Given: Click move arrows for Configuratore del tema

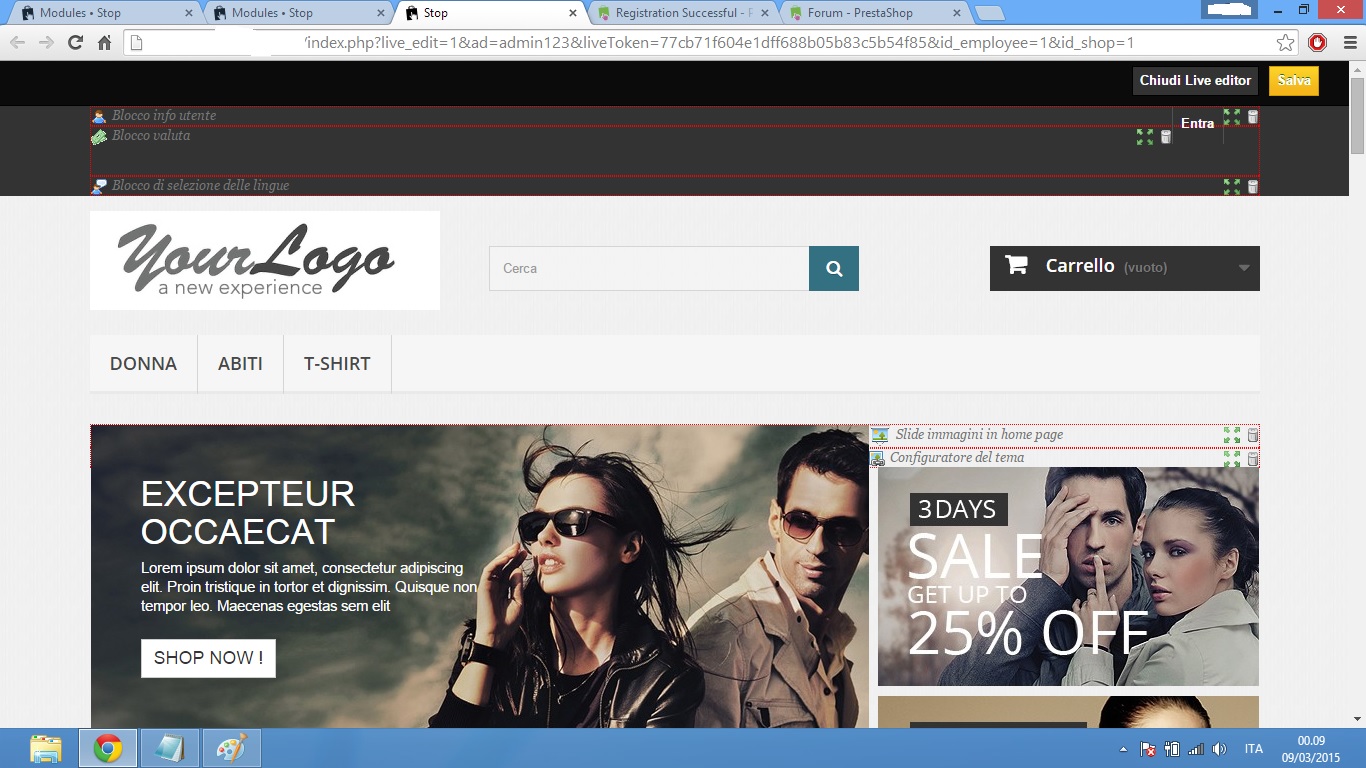Looking at the screenshot, I should [x=1232, y=459].
